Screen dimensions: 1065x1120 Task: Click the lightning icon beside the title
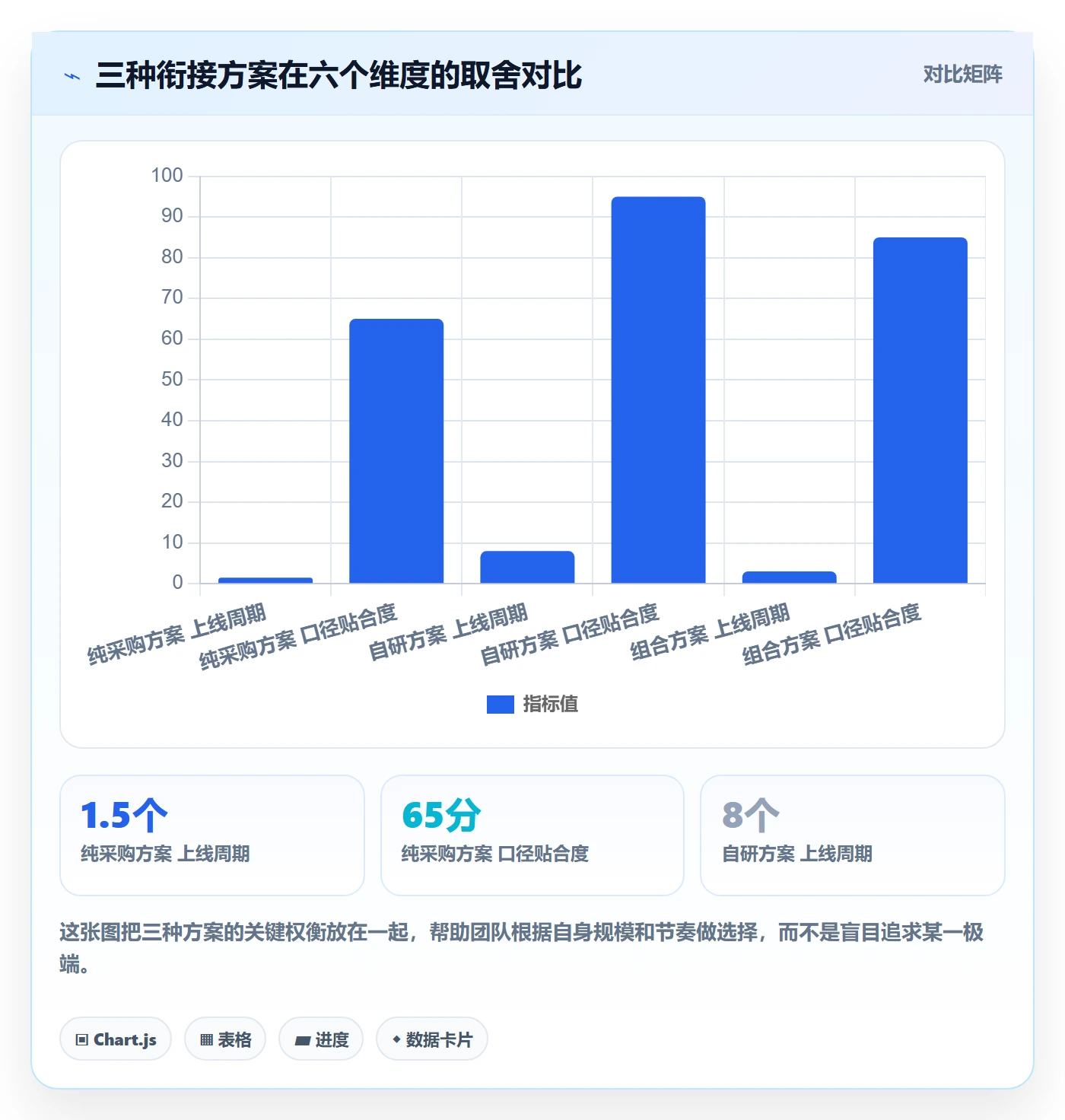pos(72,76)
